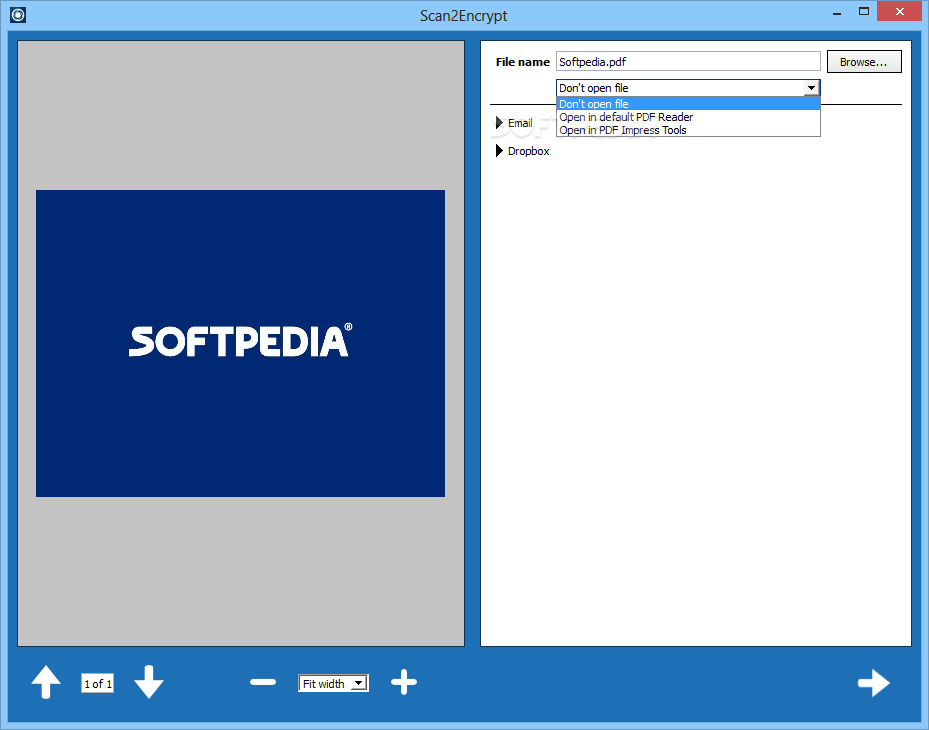The height and width of the screenshot is (730, 929).
Task: Zoom out with the minus icon
Action: pyautogui.click(x=262, y=682)
